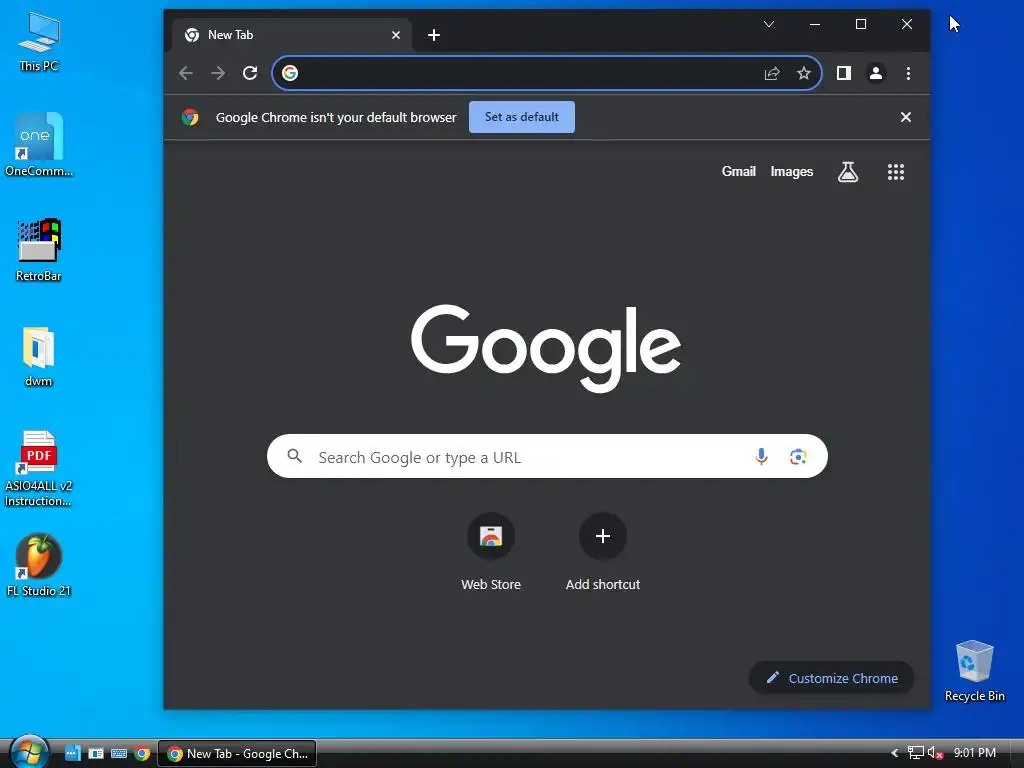Expand hidden system tray icons arrow

[895, 753]
